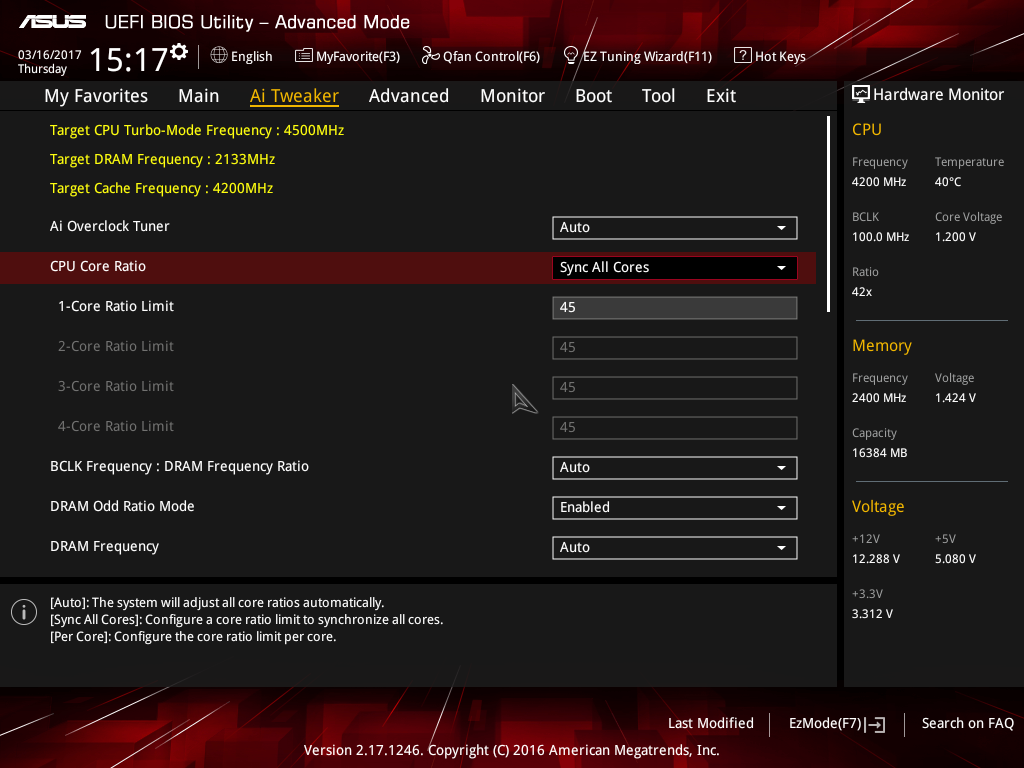Click Target DRAM Frequency : 2133MHz text
Image resolution: width=1024 pixels, height=768 pixels.
click(x=163, y=159)
